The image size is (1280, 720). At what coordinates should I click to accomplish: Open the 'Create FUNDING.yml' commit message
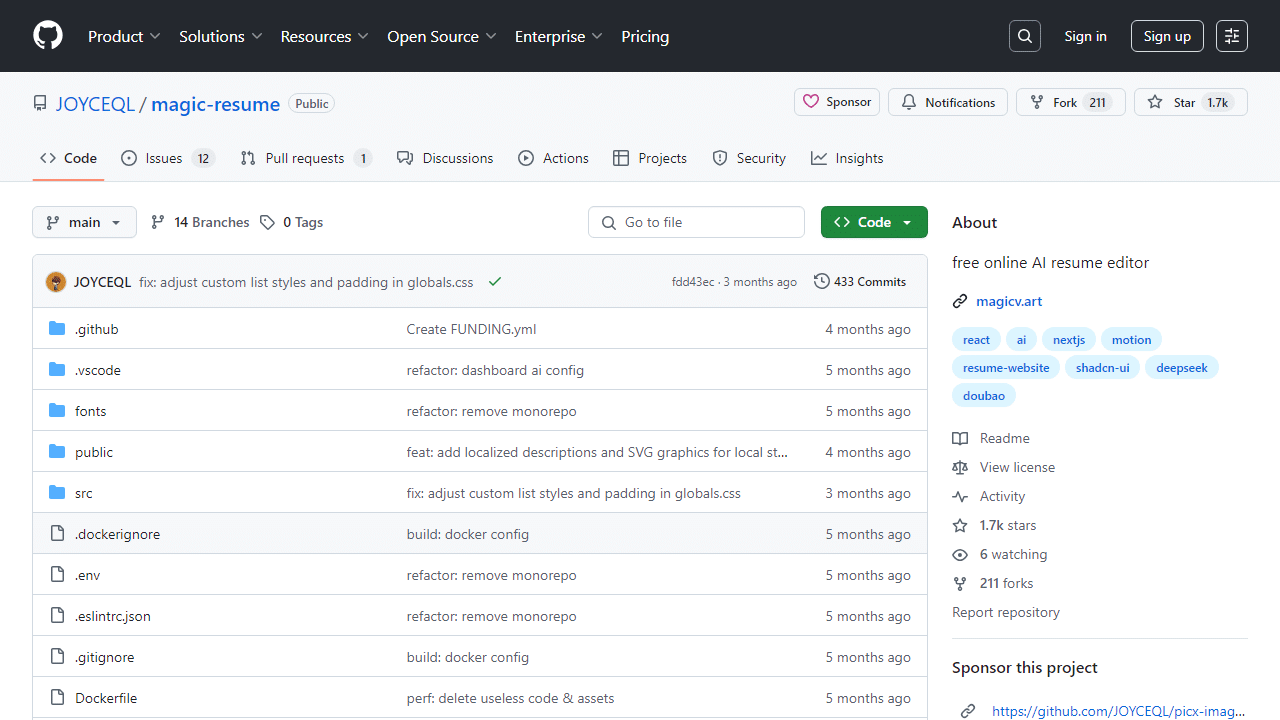point(471,329)
